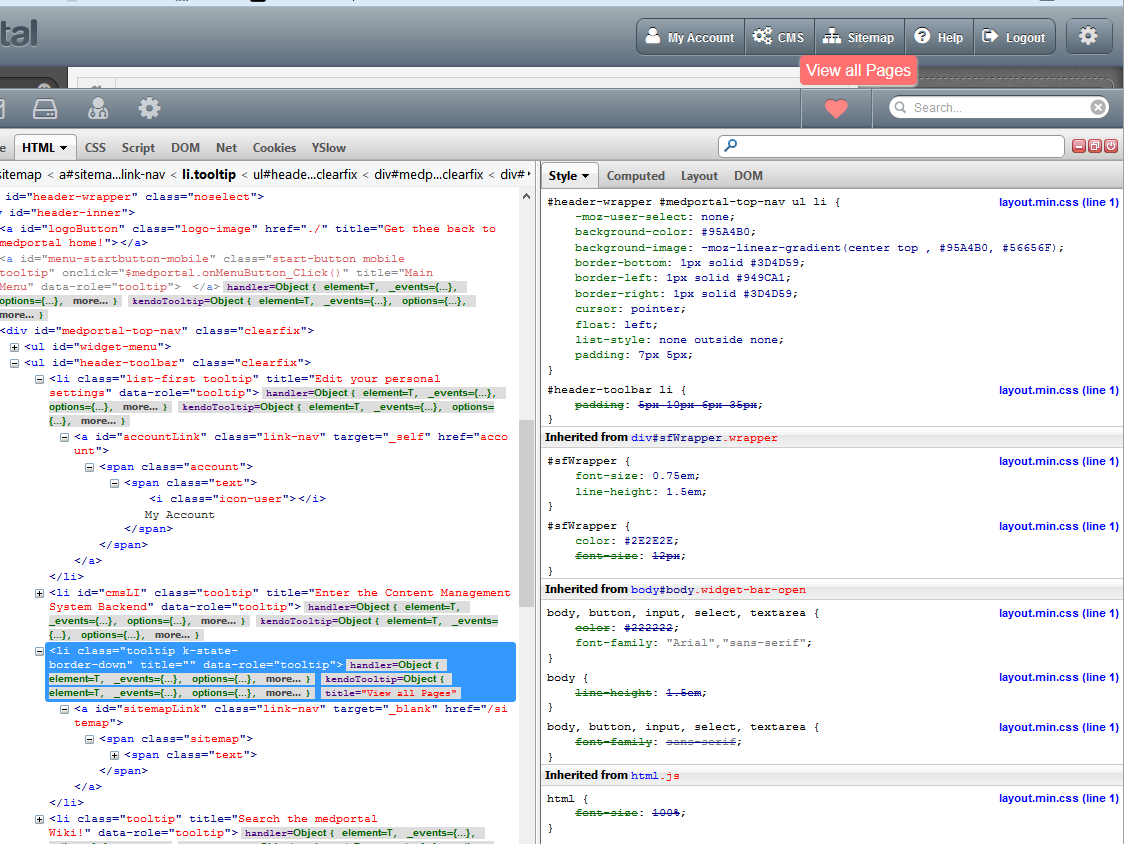Click gear icon in the widget bar

coord(149,108)
